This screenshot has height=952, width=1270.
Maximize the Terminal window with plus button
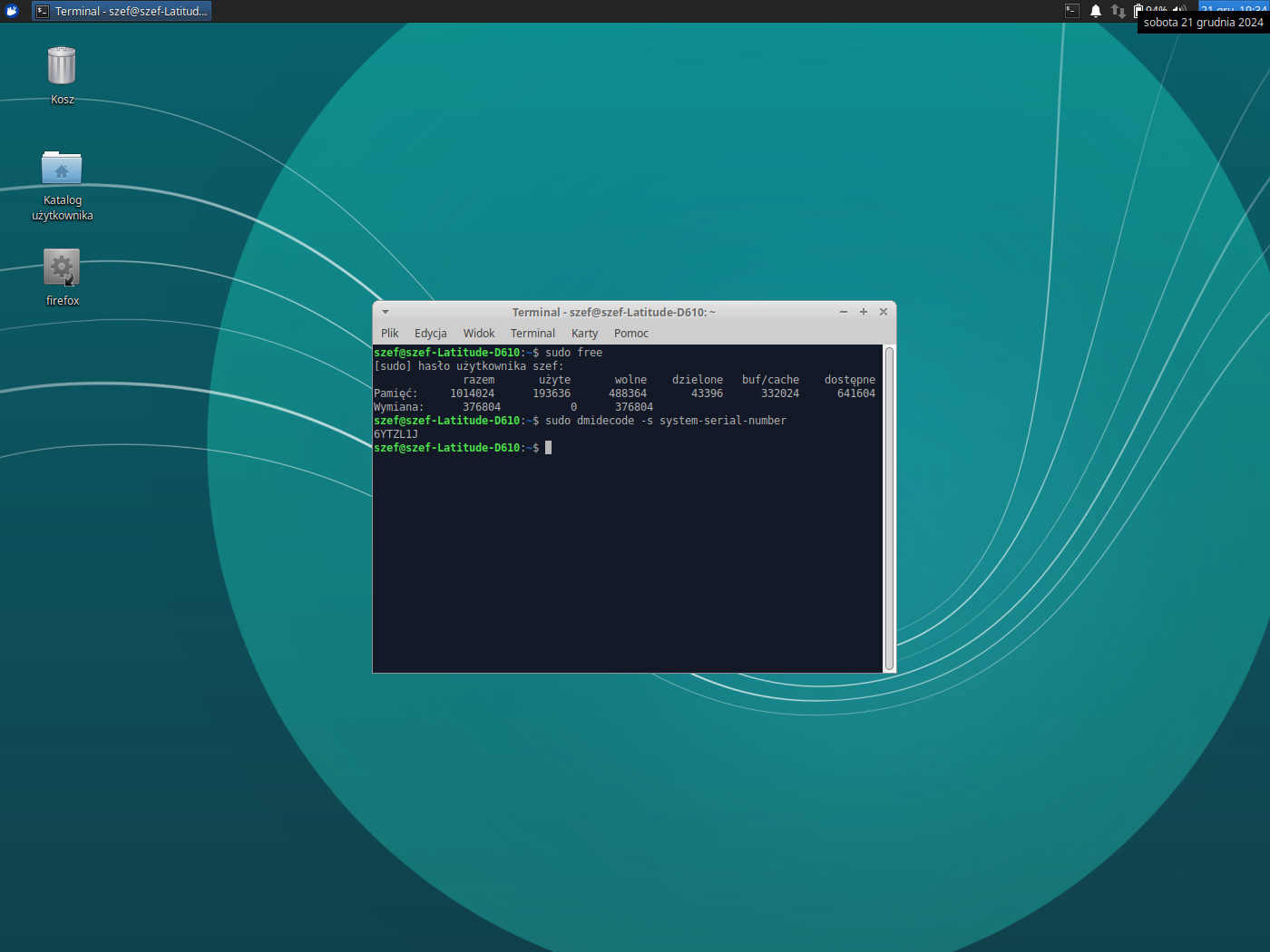864,312
